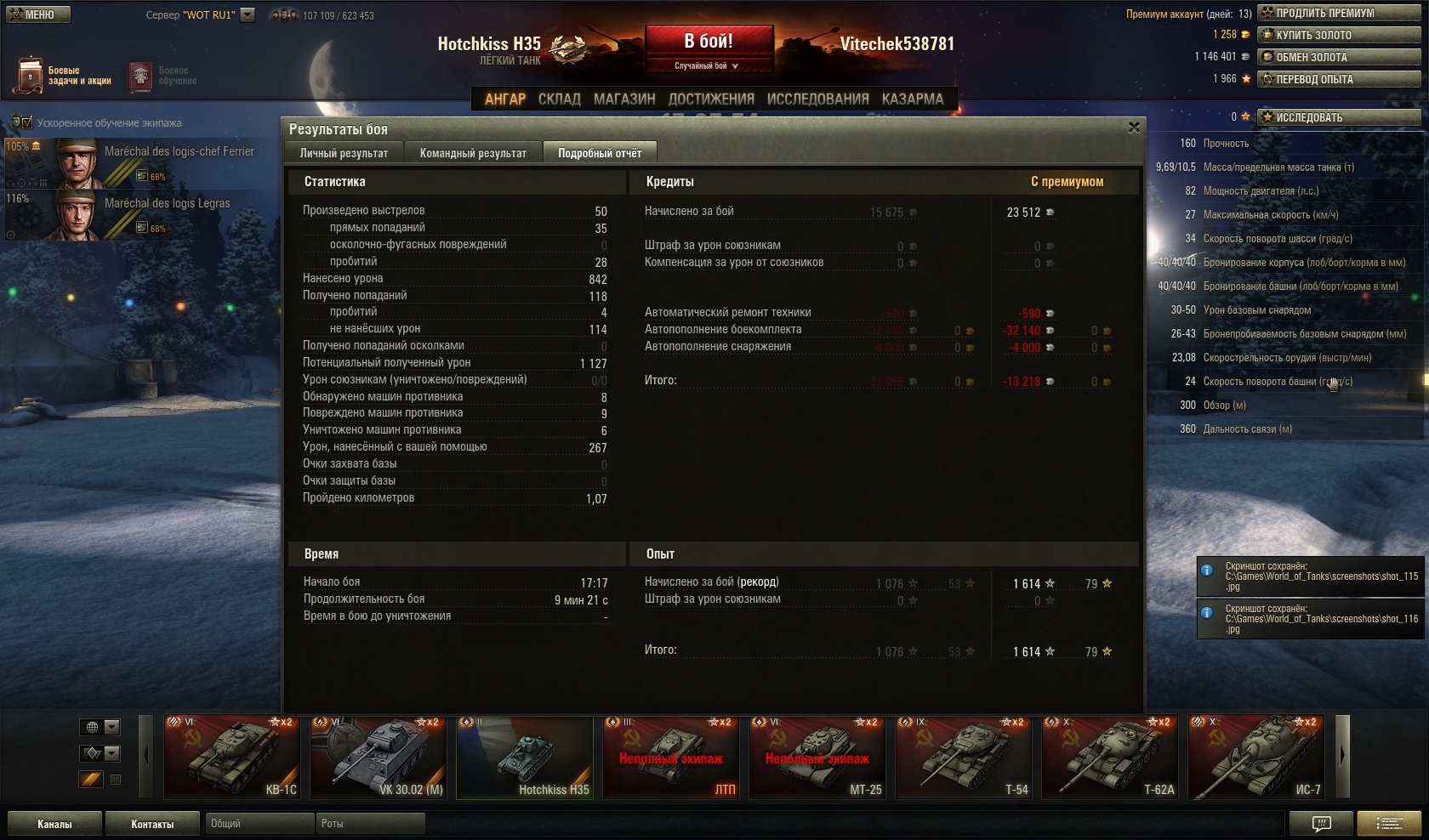Open the server WOT RU1 dropdown
This screenshot has height=840, width=1429.
coord(248,14)
